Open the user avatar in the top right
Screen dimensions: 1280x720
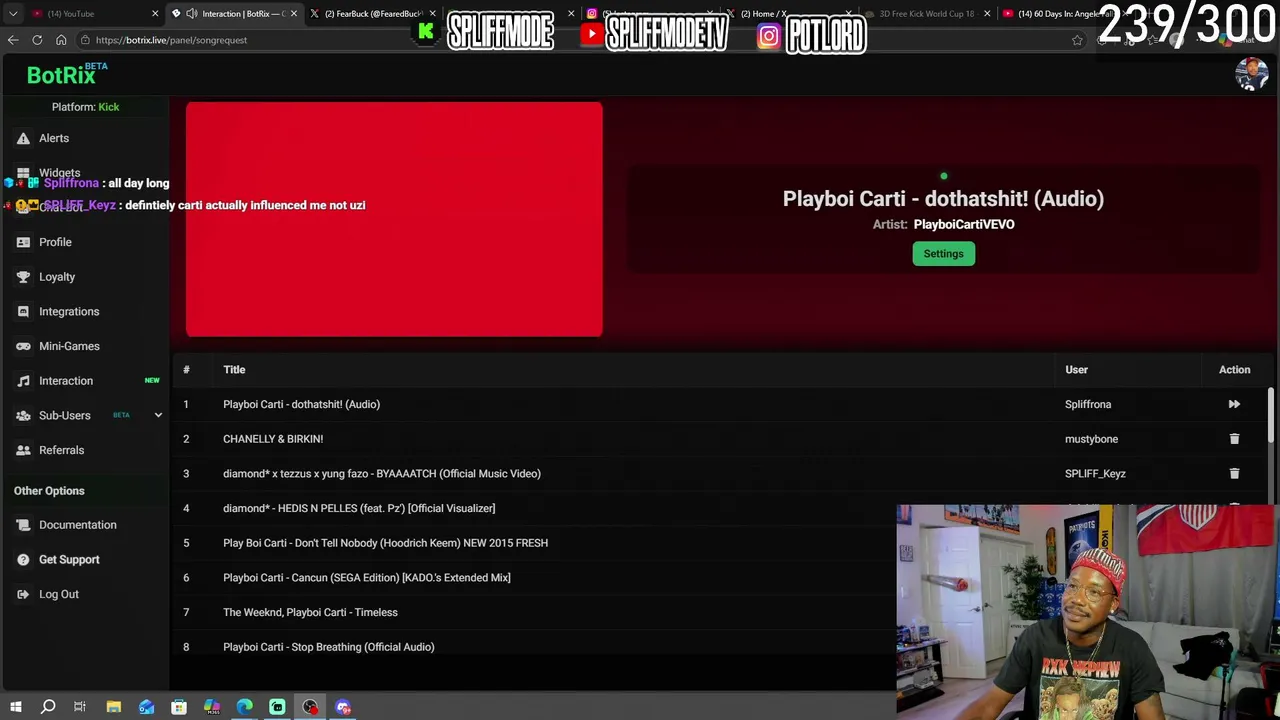[1251, 75]
